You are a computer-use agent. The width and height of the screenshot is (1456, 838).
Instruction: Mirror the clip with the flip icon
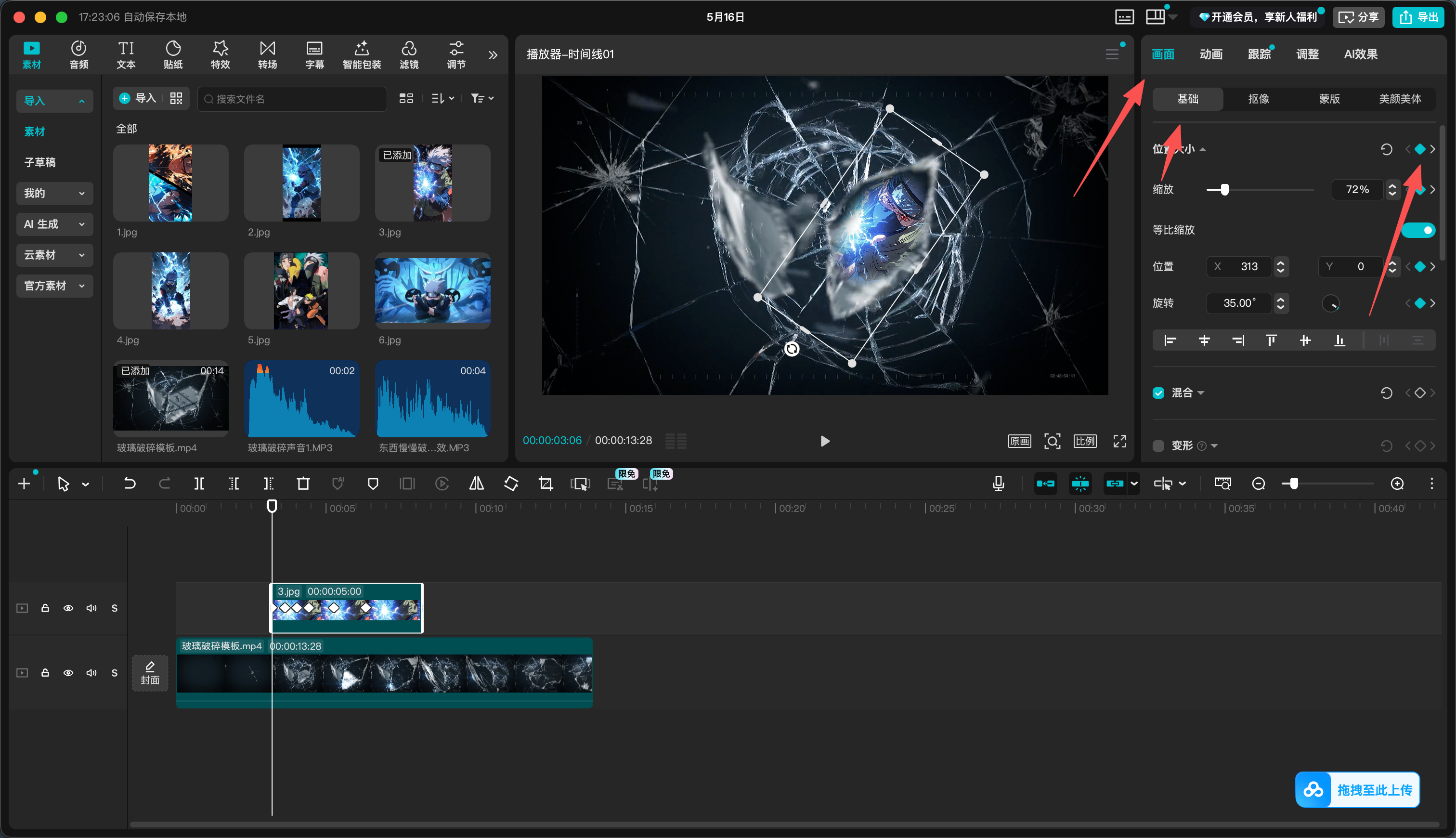click(x=476, y=484)
